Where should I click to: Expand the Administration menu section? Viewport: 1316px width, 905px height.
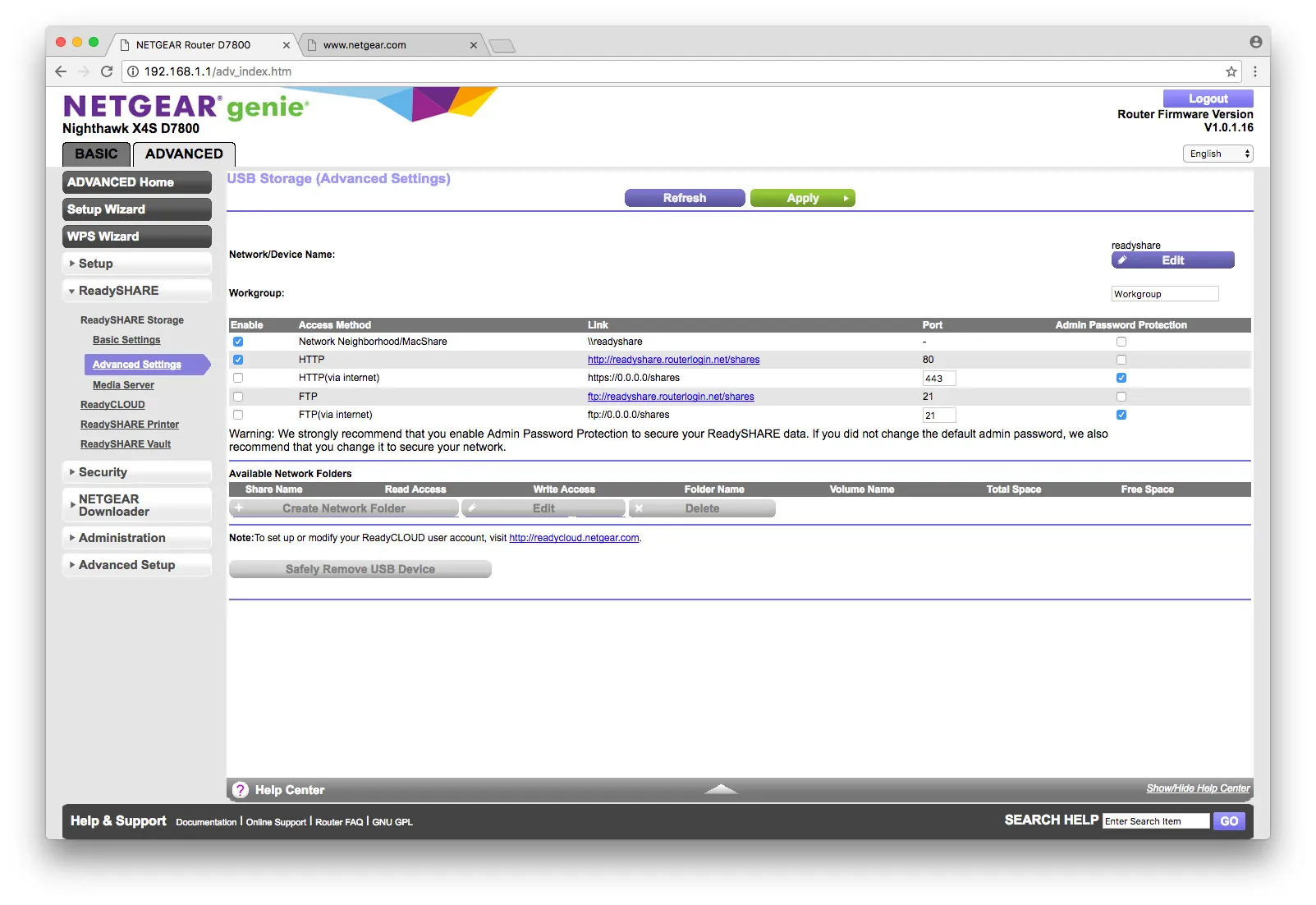tap(136, 538)
